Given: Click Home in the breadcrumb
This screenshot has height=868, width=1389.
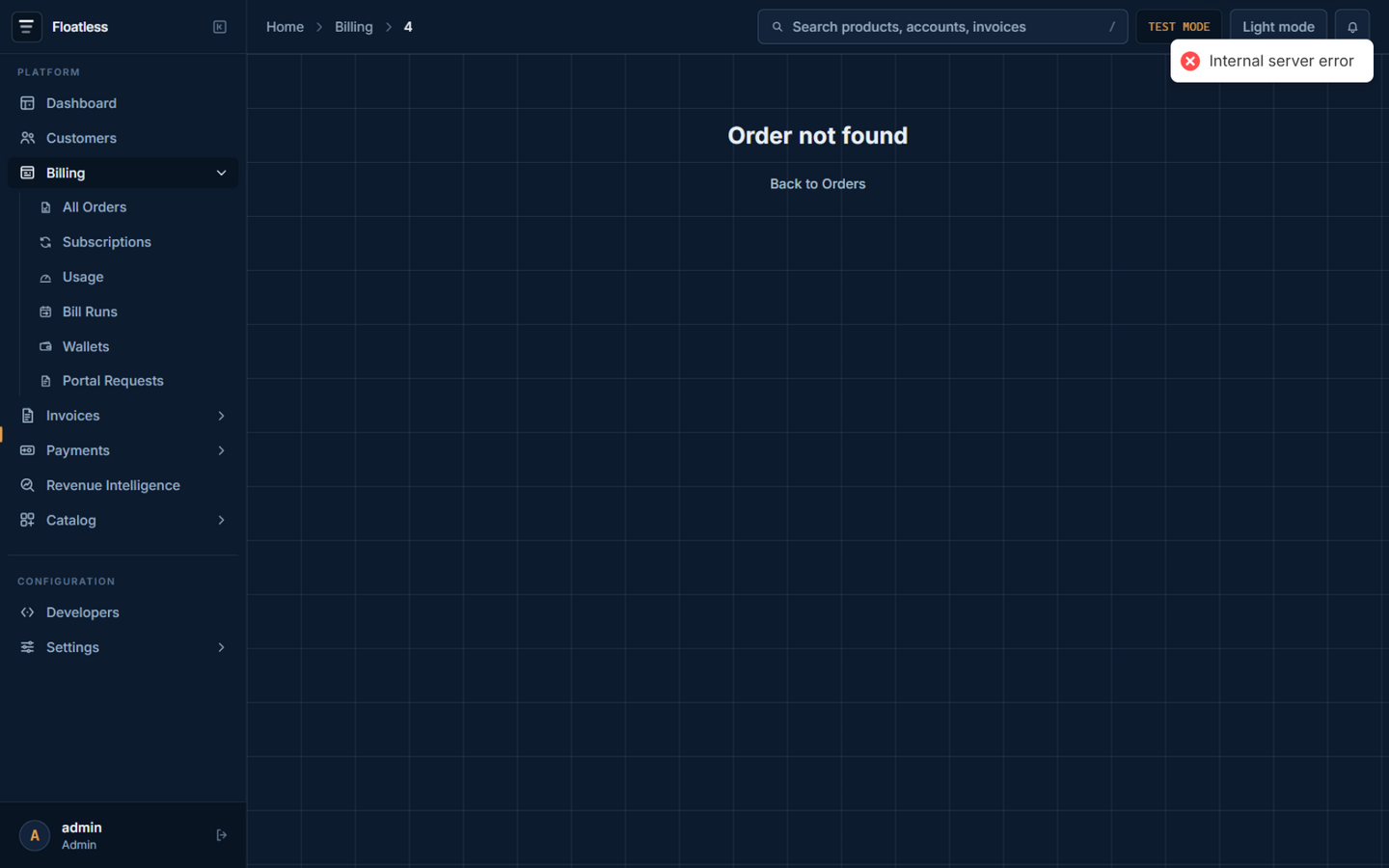Looking at the screenshot, I should [x=285, y=27].
